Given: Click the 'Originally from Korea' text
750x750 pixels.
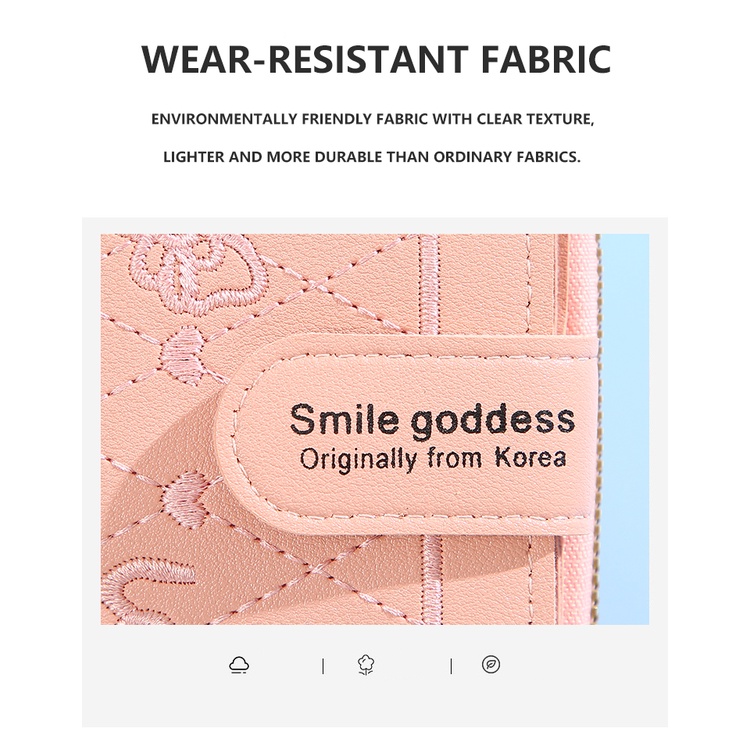Looking at the screenshot, I should tap(433, 459).
